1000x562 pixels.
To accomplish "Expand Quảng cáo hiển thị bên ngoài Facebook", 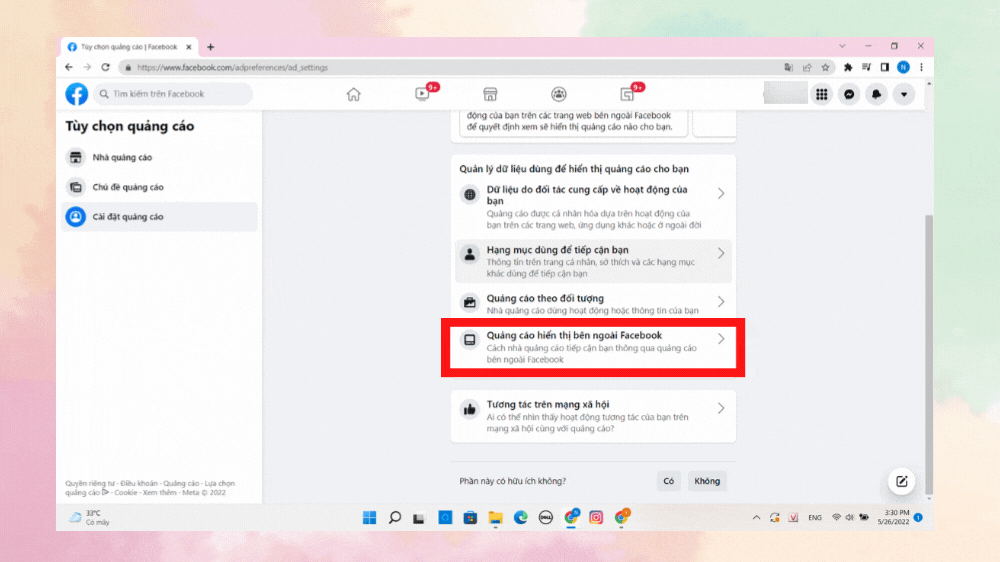I will [594, 346].
